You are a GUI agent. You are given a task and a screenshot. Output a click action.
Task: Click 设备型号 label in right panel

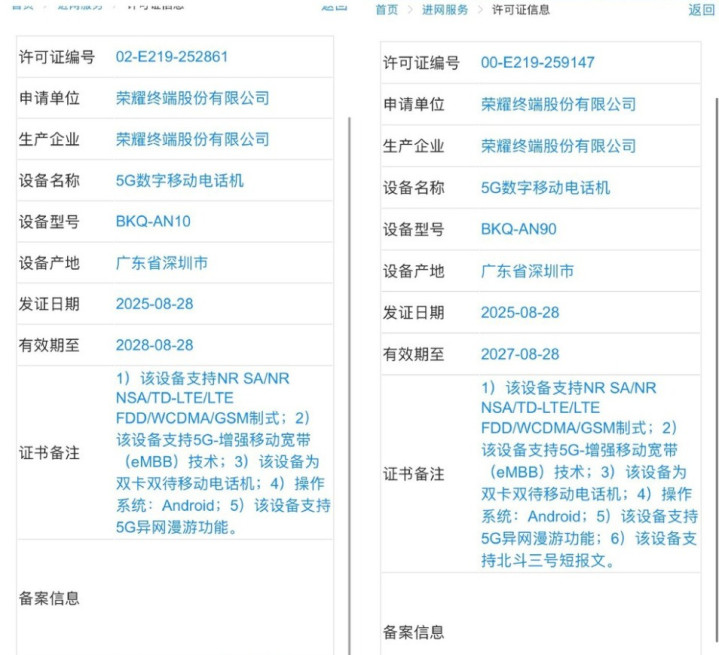click(414, 229)
